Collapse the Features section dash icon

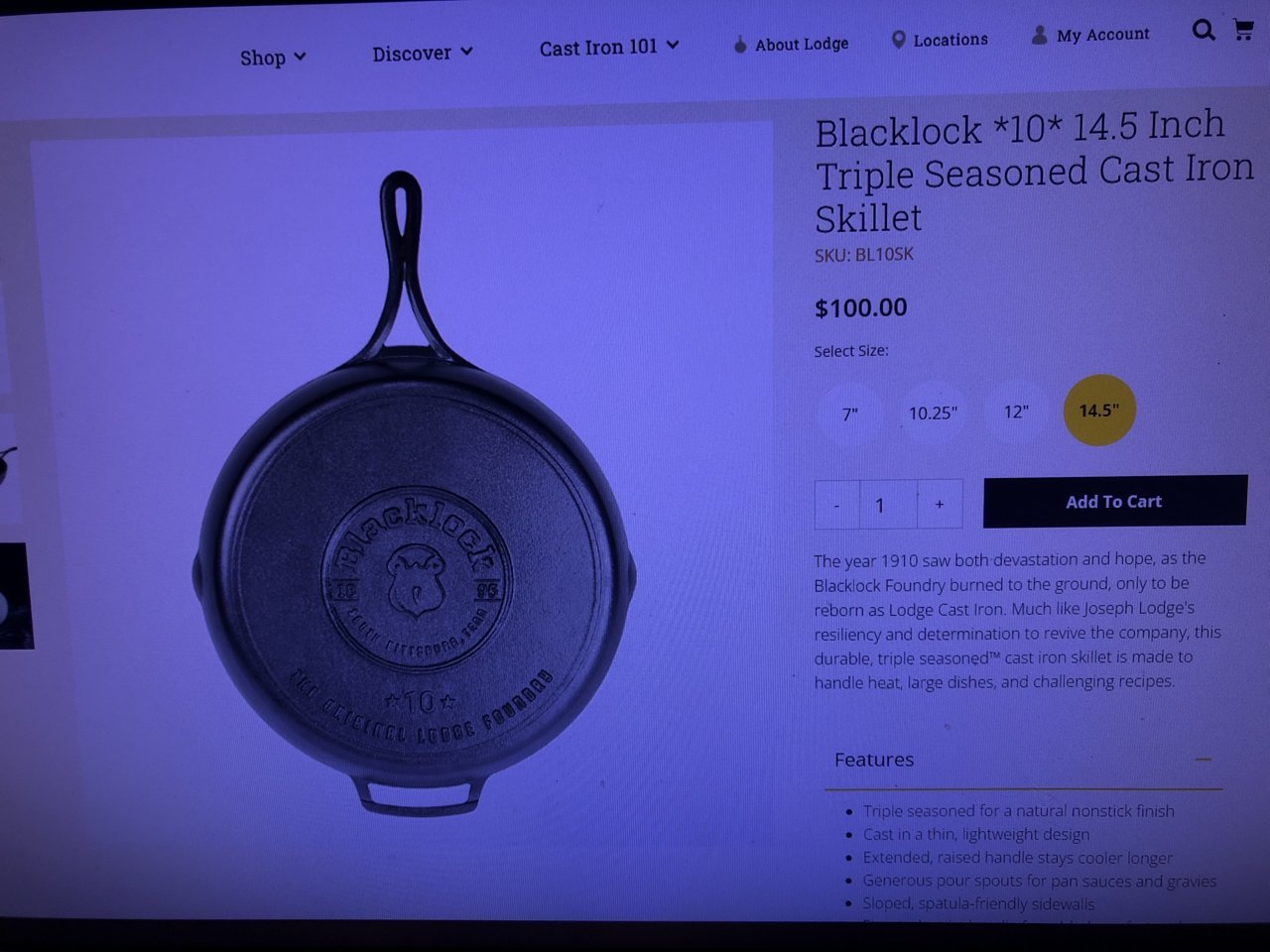1204,760
